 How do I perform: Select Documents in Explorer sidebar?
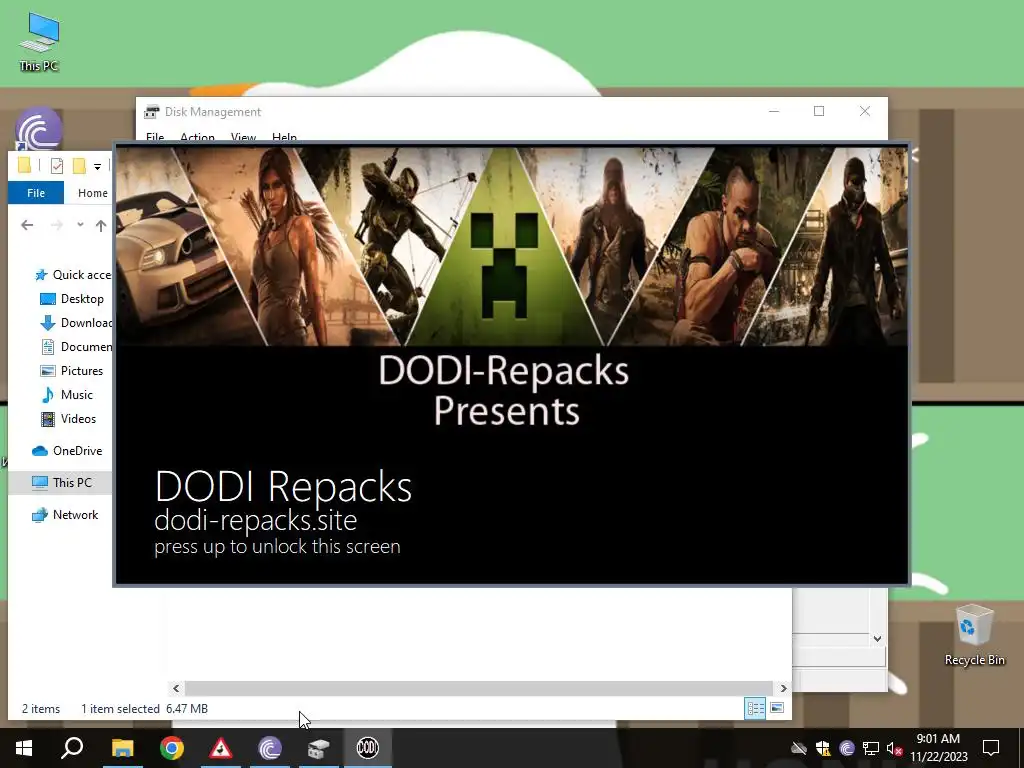pos(76,347)
